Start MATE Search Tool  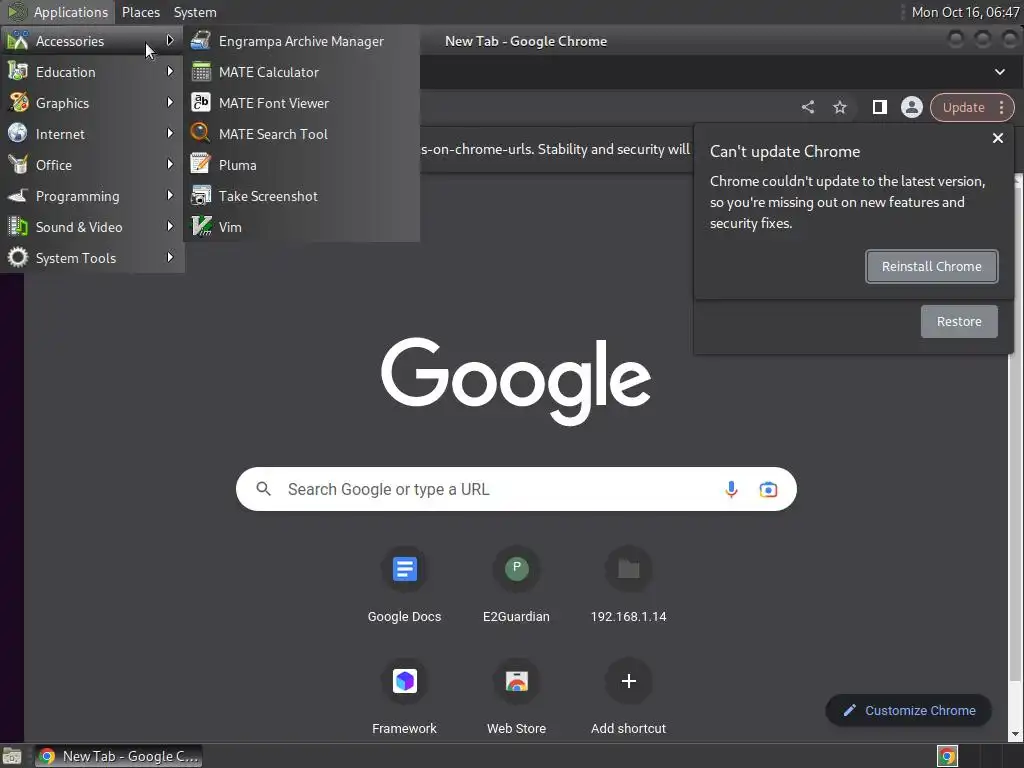[x=301, y=134]
